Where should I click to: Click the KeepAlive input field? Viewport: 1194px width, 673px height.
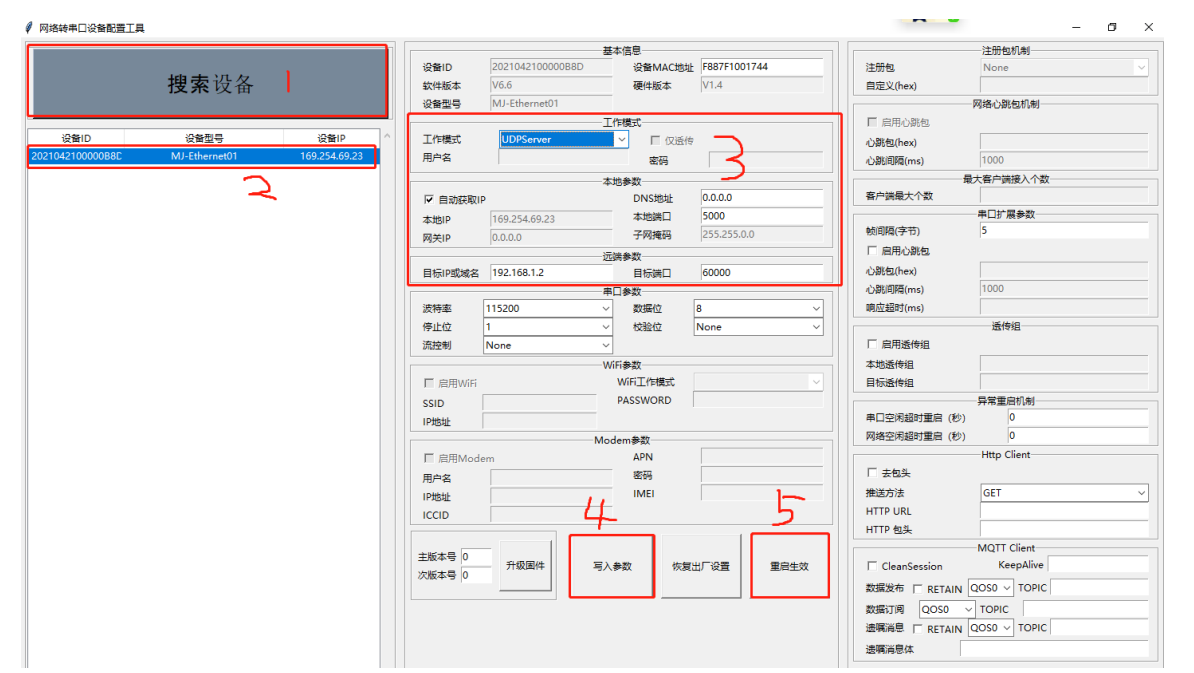coord(1098,564)
